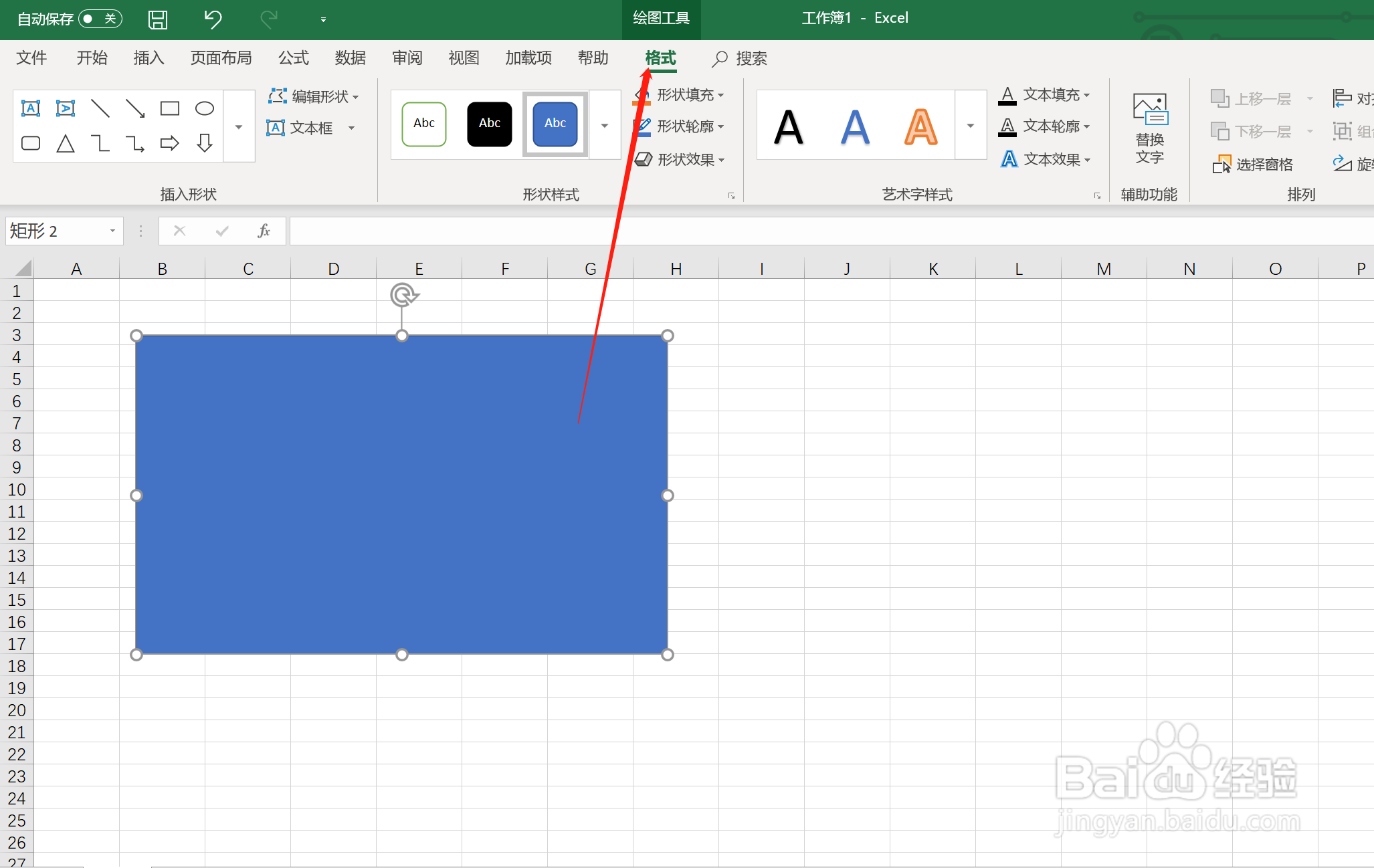Switch to the Data (数据) tab
This screenshot has height=868, width=1374.
click(350, 58)
